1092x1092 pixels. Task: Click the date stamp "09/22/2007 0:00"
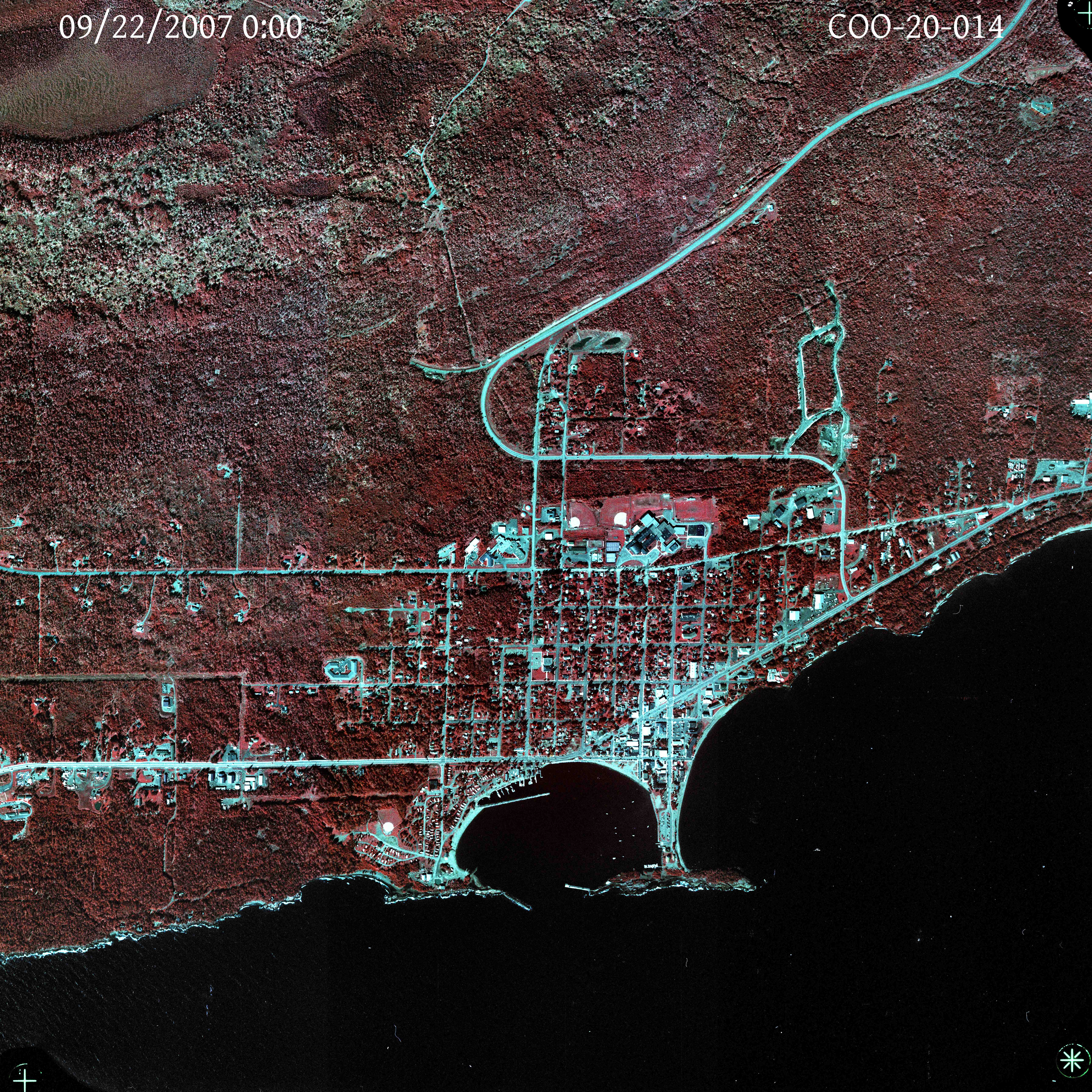(x=181, y=27)
